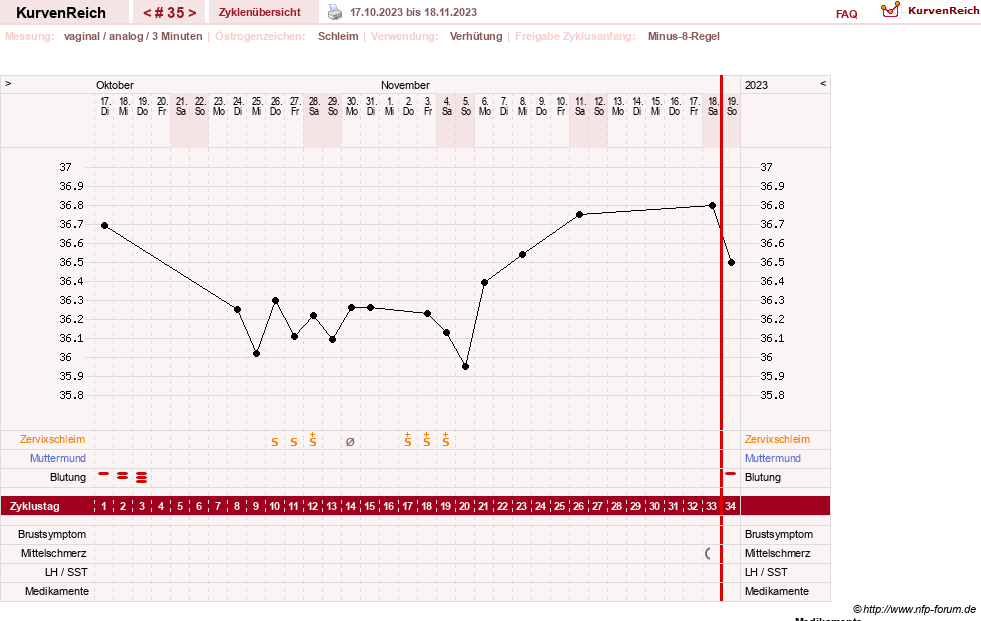This screenshot has width=981, height=621.
Task: Click the Zyklustag row label
Action: [x=34, y=506]
